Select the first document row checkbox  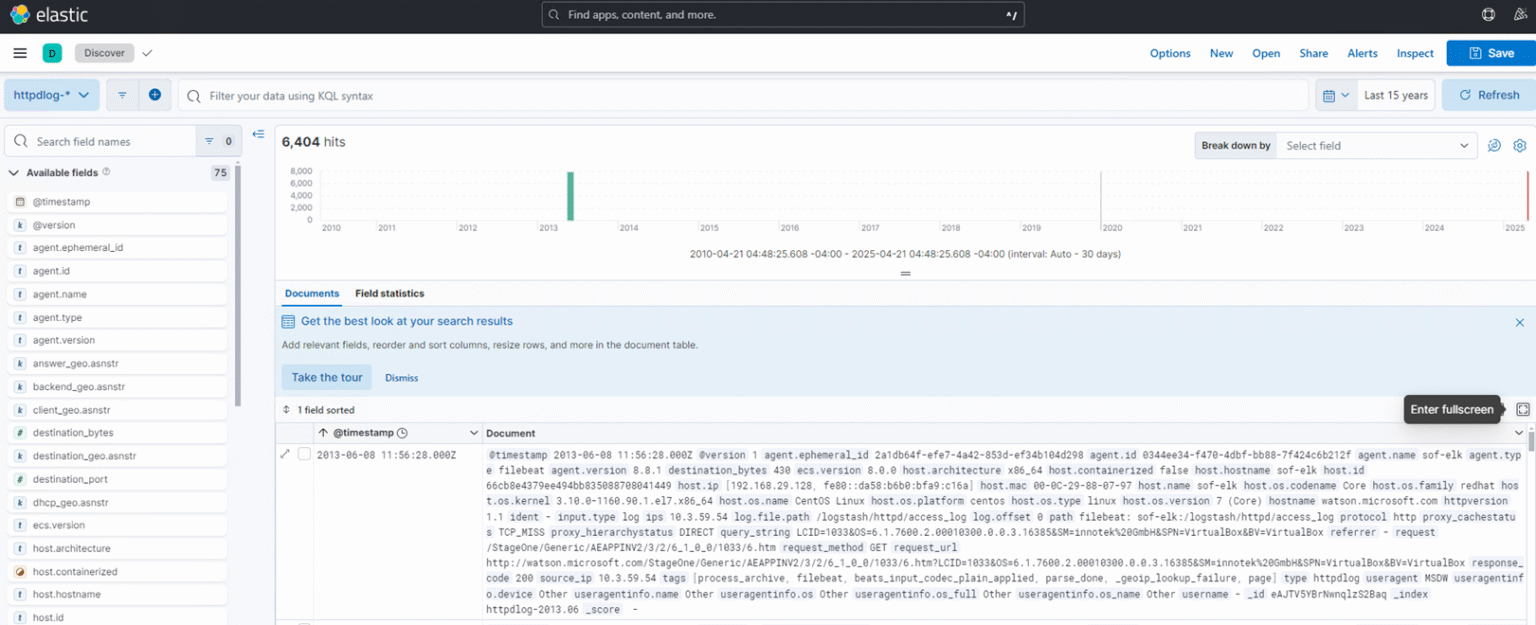point(305,452)
